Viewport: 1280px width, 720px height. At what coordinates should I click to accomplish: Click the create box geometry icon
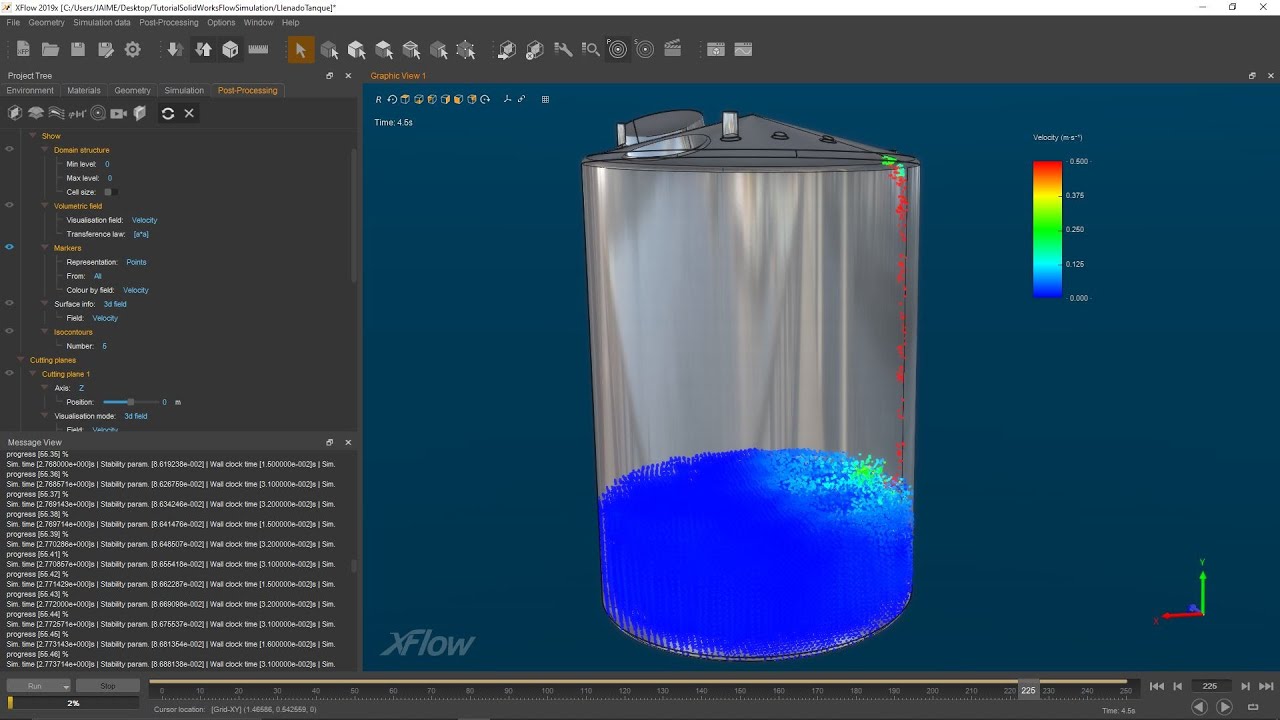pyautogui.click(x=230, y=49)
